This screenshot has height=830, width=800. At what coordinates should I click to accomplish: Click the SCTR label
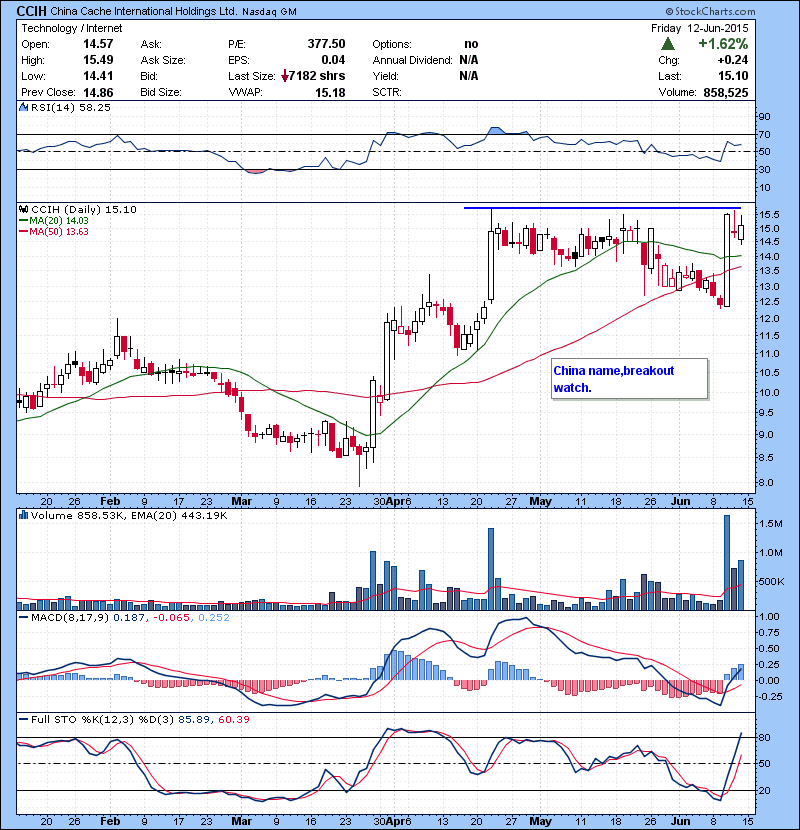tap(387, 93)
